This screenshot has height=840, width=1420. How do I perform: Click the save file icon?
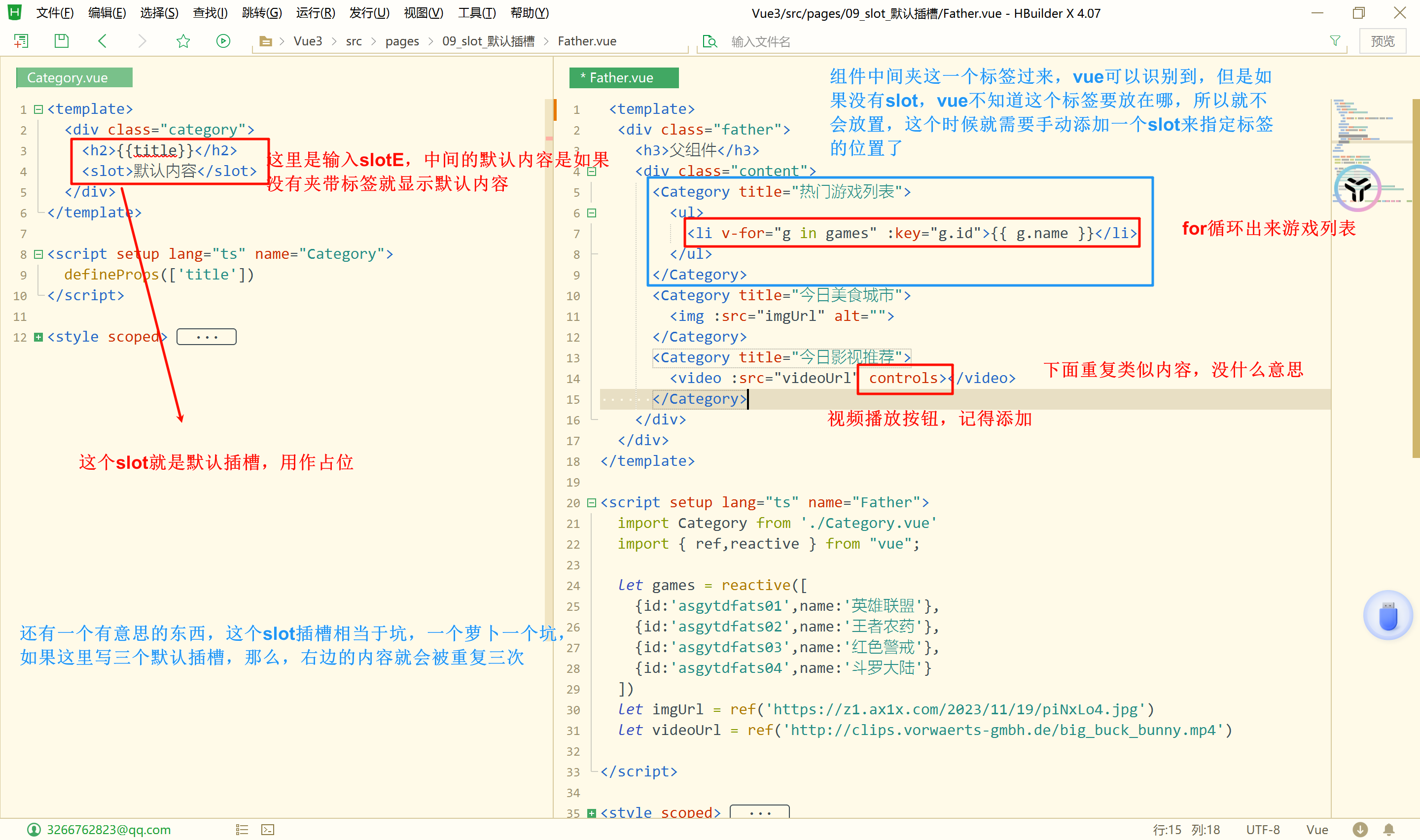[x=61, y=41]
